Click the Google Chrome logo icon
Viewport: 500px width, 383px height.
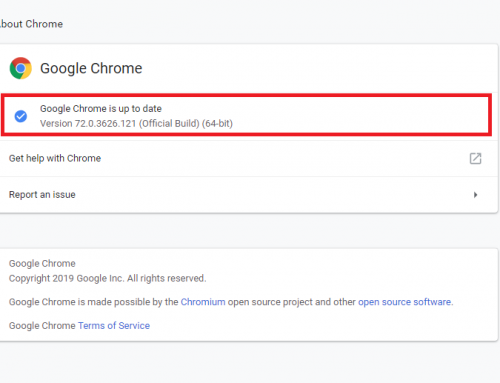(21, 68)
